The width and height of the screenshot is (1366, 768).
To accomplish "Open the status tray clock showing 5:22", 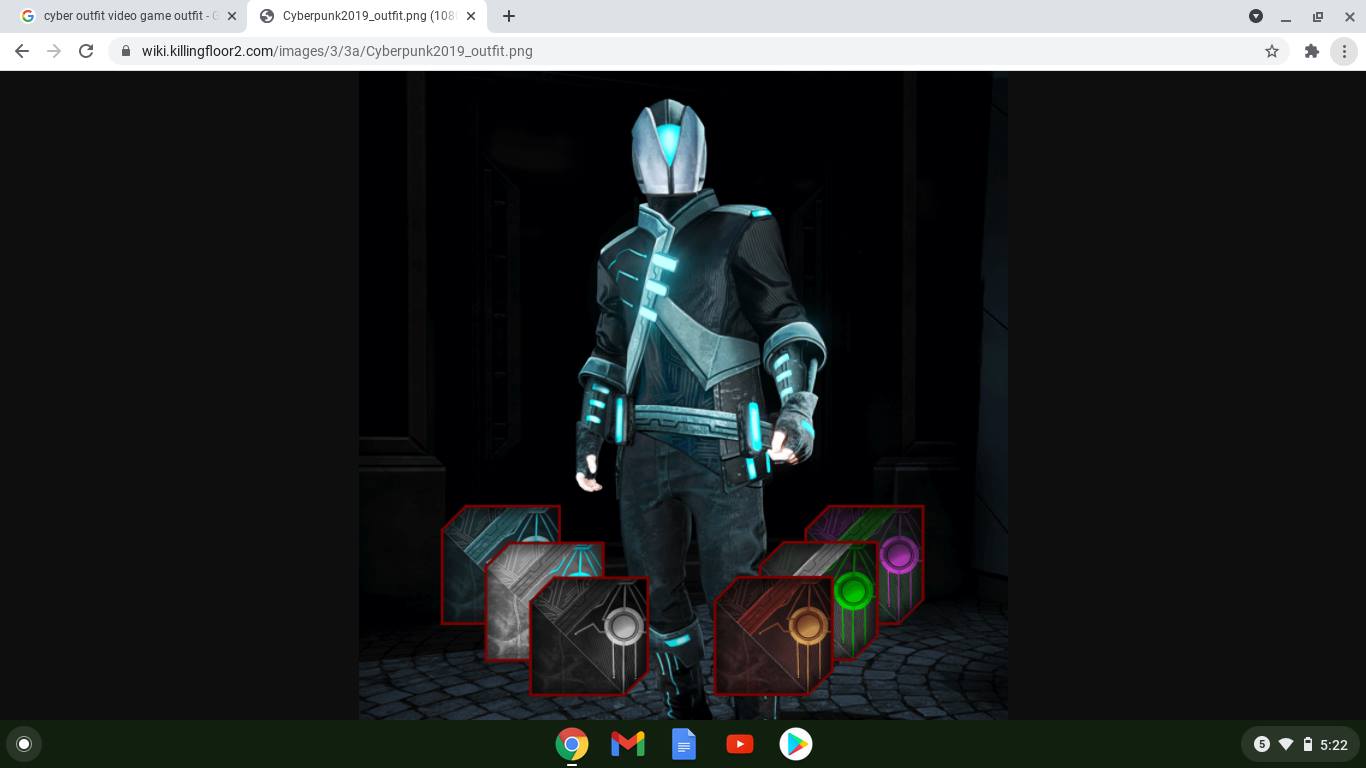I will (1334, 745).
